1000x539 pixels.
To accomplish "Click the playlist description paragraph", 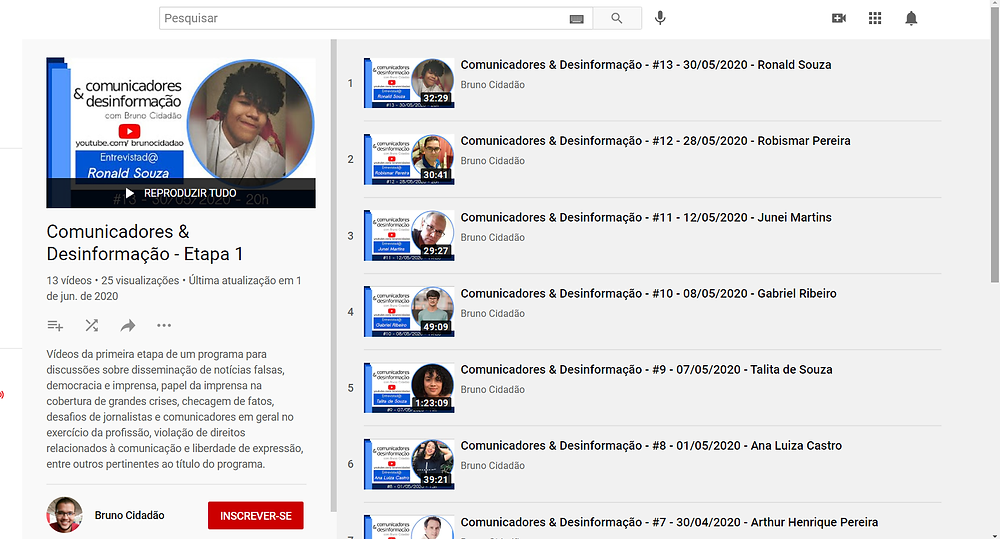I will click(175, 409).
